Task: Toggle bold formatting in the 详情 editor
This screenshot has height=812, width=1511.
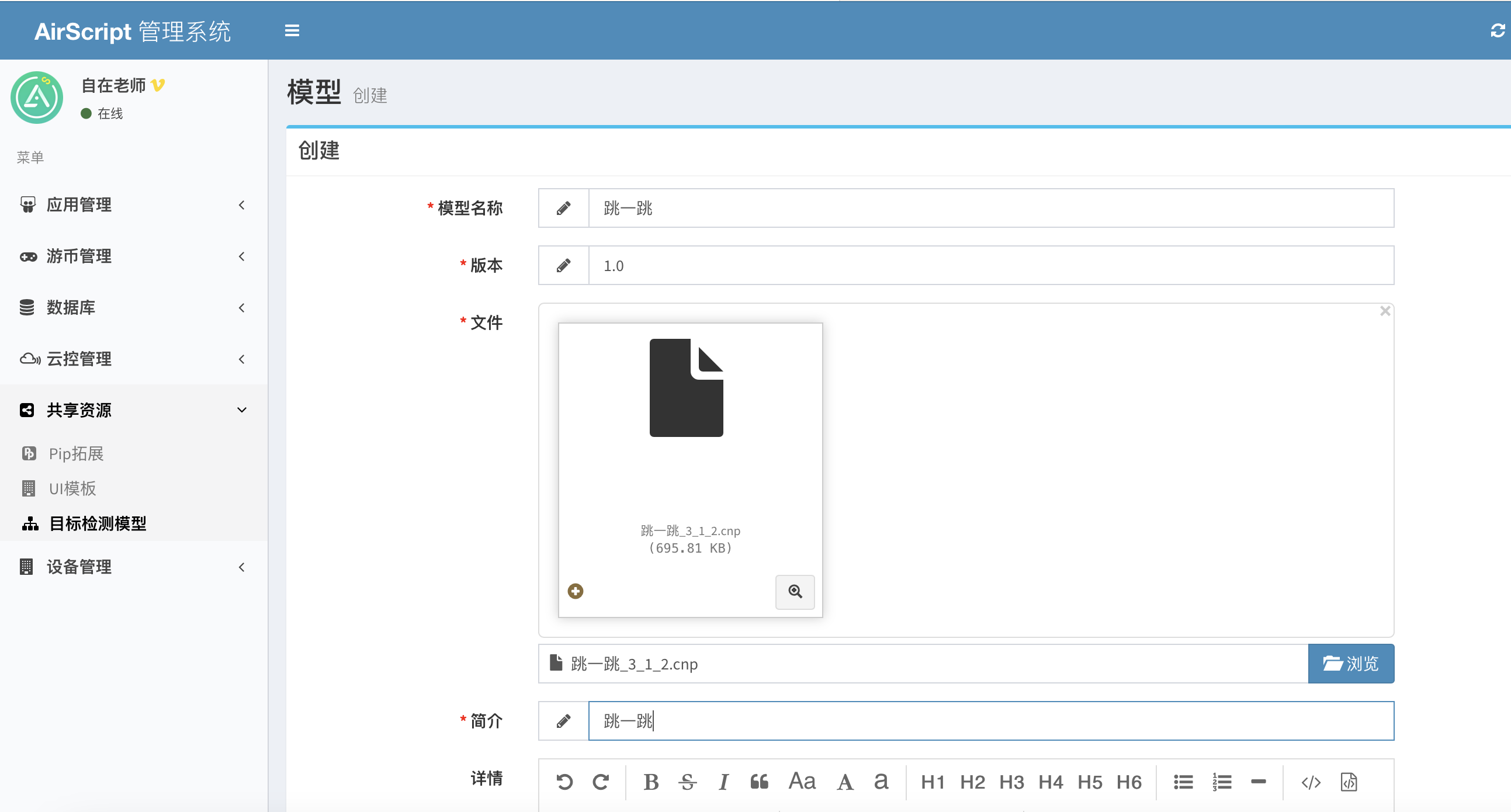Action: click(x=650, y=782)
